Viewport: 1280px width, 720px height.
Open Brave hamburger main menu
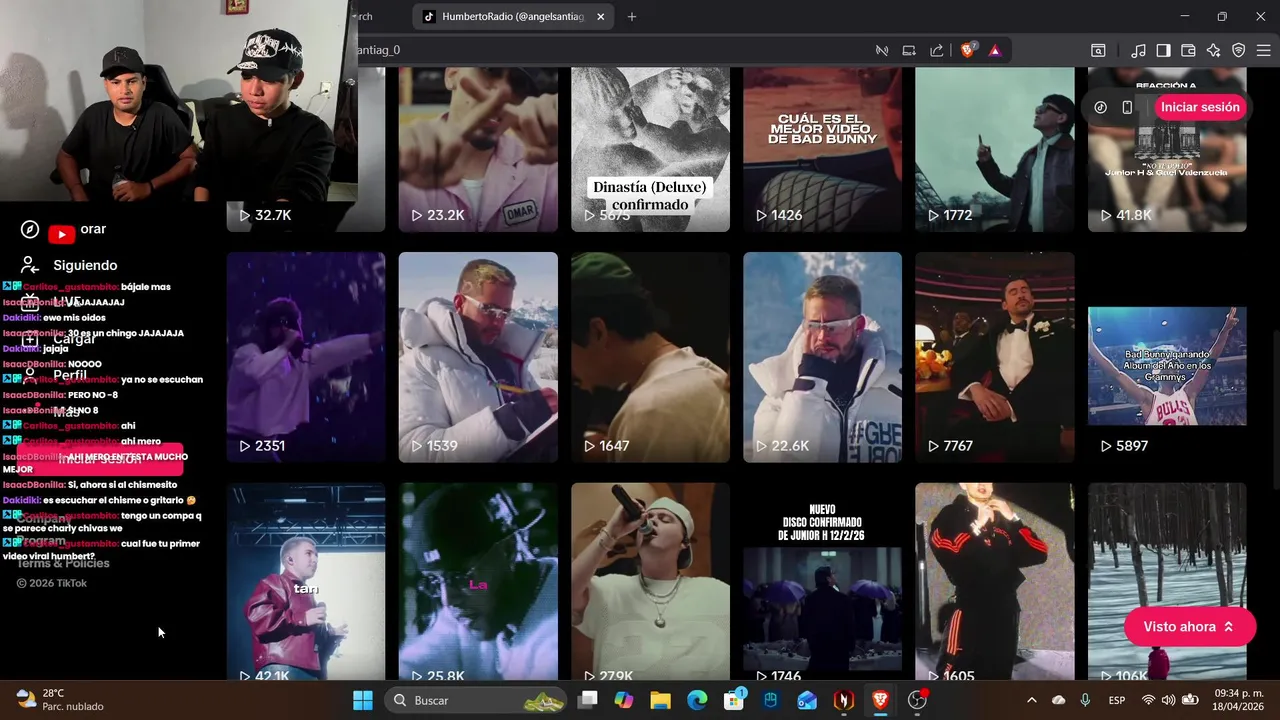click(x=1263, y=50)
